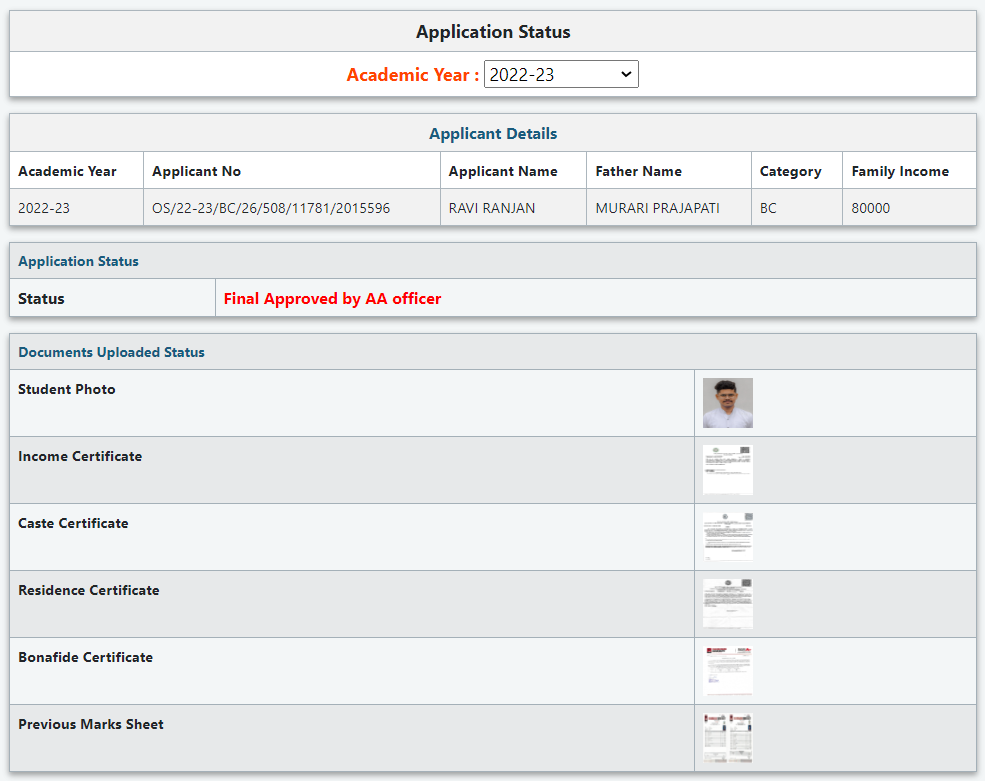Open the Caste Certificate document thumbnail
This screenshot has height=781, width=985.
click(x=727, y=537)
